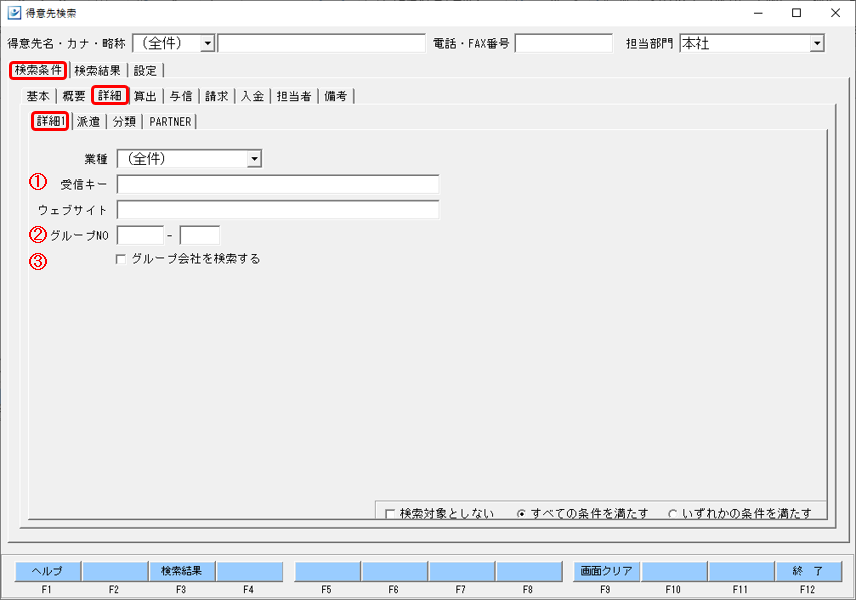This screenshot has width=856, height=601.
Task: Click the 終了 F12 button
Action: pos(808,571)
